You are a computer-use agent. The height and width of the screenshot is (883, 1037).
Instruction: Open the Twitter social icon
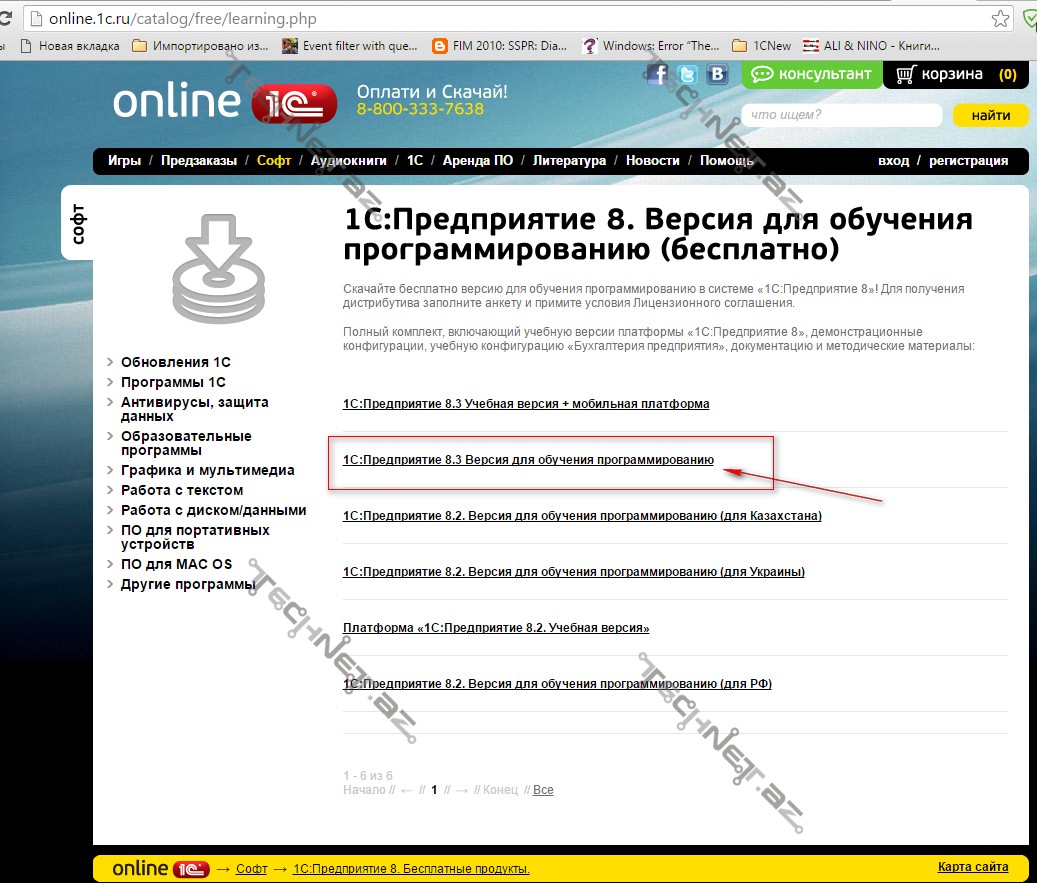point(688,74)
